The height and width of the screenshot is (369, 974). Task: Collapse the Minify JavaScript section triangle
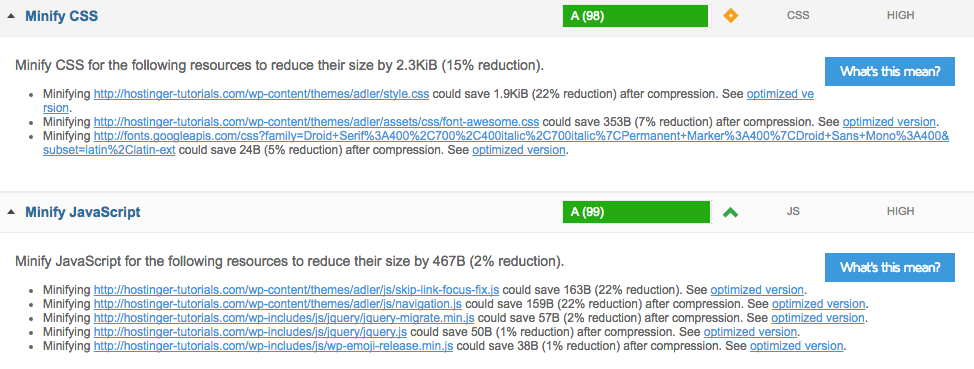click(11, 212)
